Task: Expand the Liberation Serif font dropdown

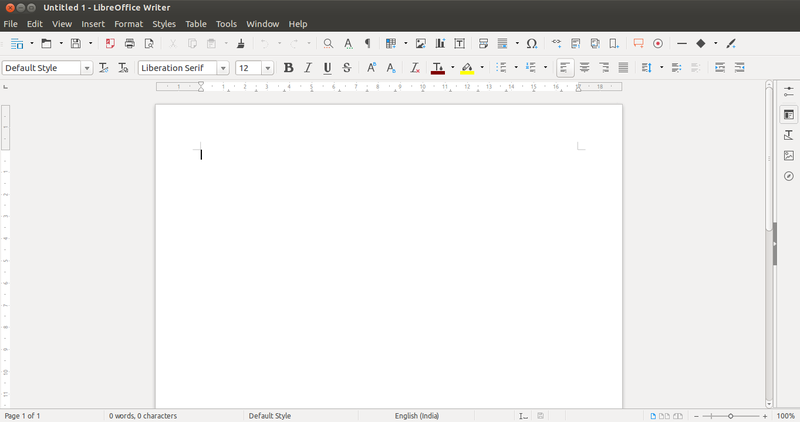Action: 223,68
